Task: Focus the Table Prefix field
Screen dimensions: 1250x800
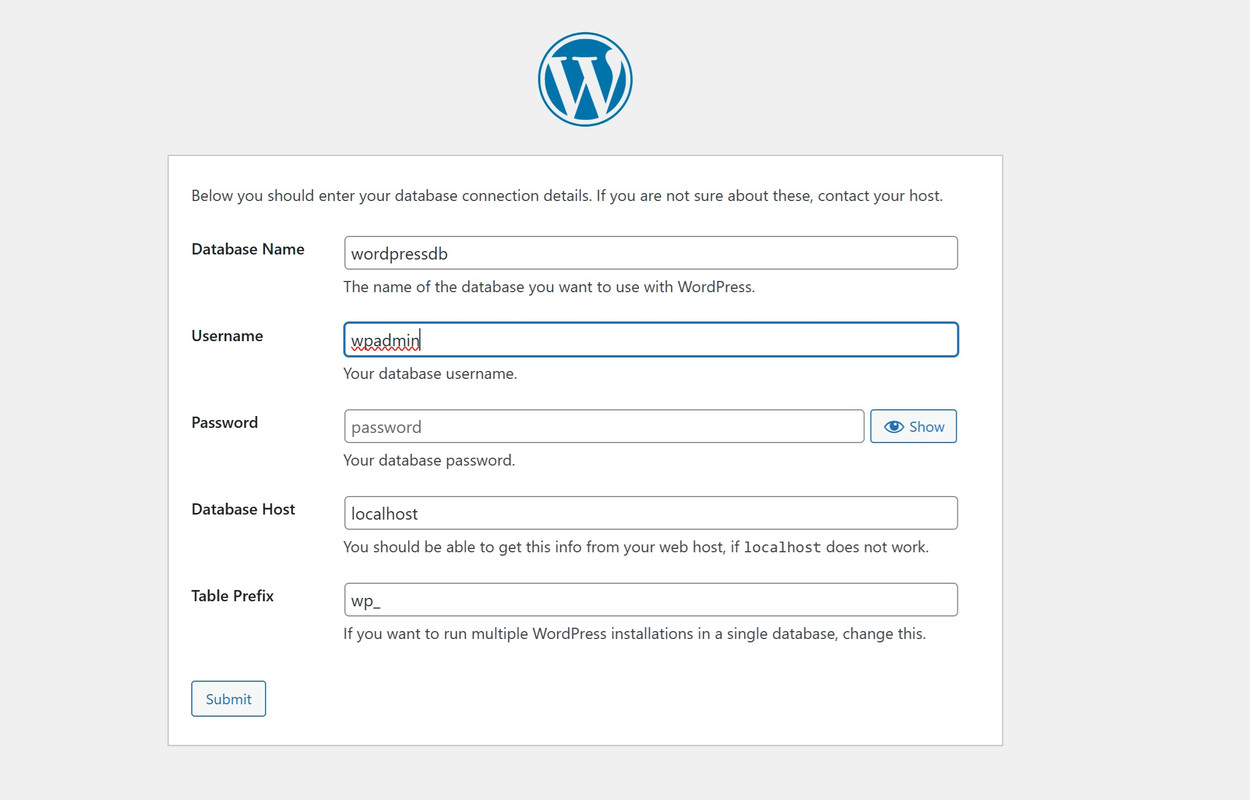Action: 651,600
